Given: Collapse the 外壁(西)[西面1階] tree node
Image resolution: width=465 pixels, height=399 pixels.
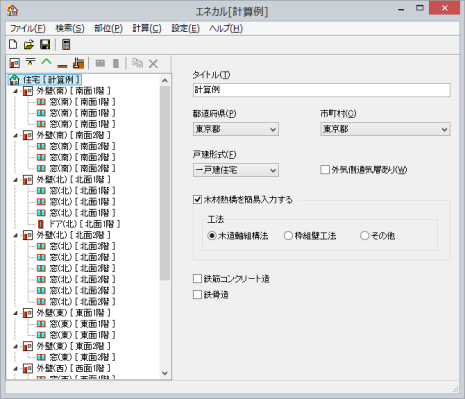Looking at the screenshot, I should click(16, 369).
